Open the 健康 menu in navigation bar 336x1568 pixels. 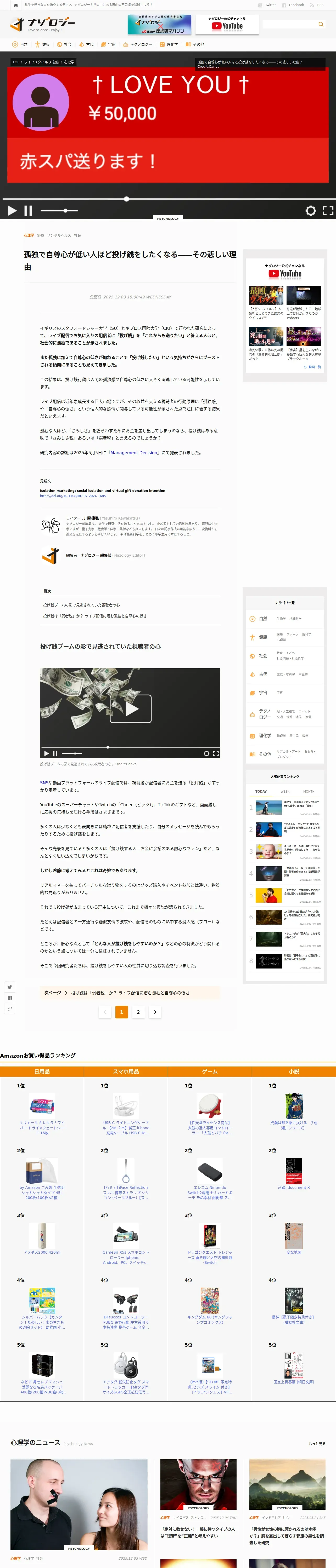(x=42, y=44)
